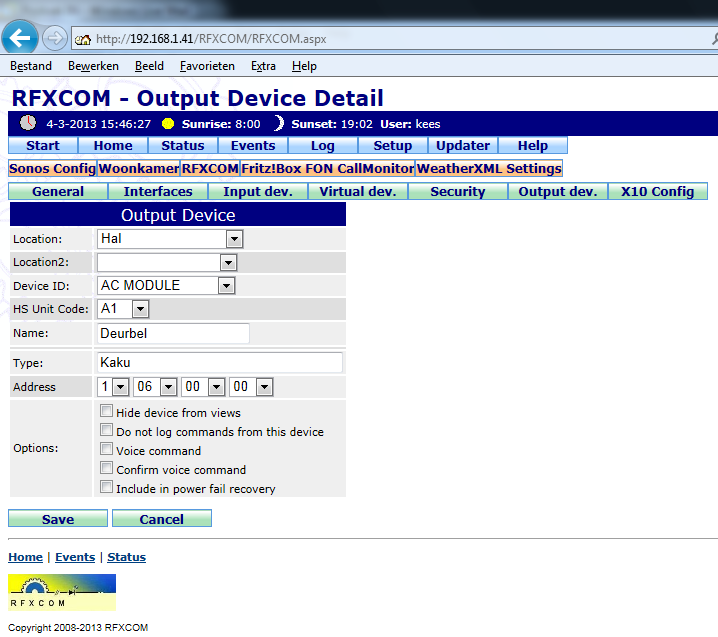
Task: Open last Address dropdown showing 00
Action: click(251, 387)
